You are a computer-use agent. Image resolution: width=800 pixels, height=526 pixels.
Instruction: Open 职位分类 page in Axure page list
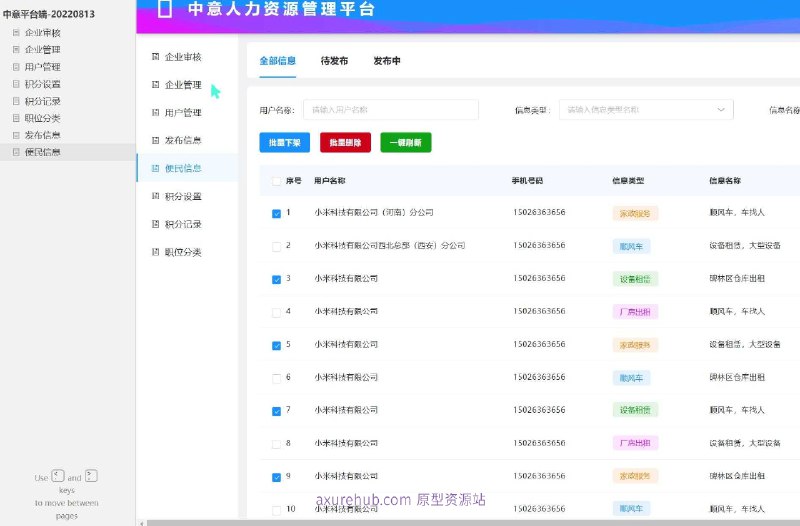42,118
